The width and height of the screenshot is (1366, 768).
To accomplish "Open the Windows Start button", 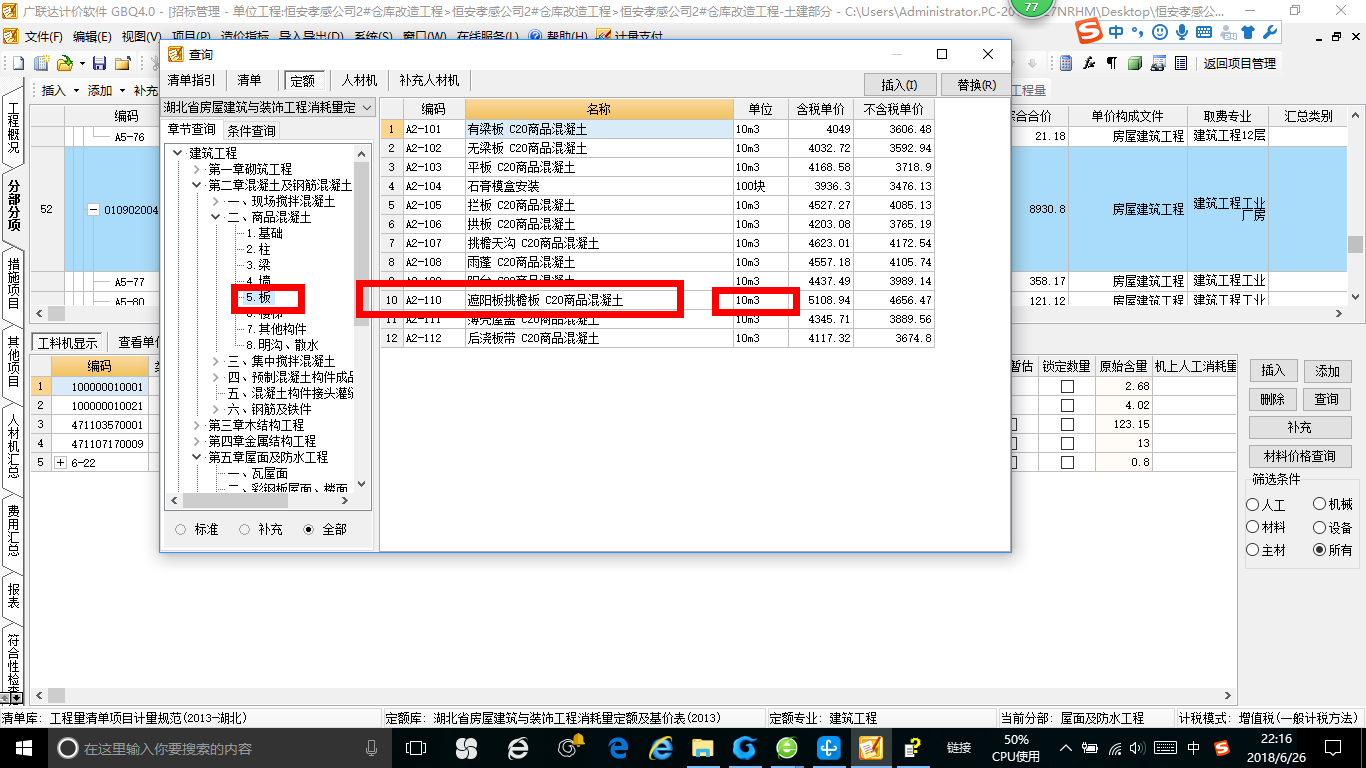I will [x=23, y=747].
